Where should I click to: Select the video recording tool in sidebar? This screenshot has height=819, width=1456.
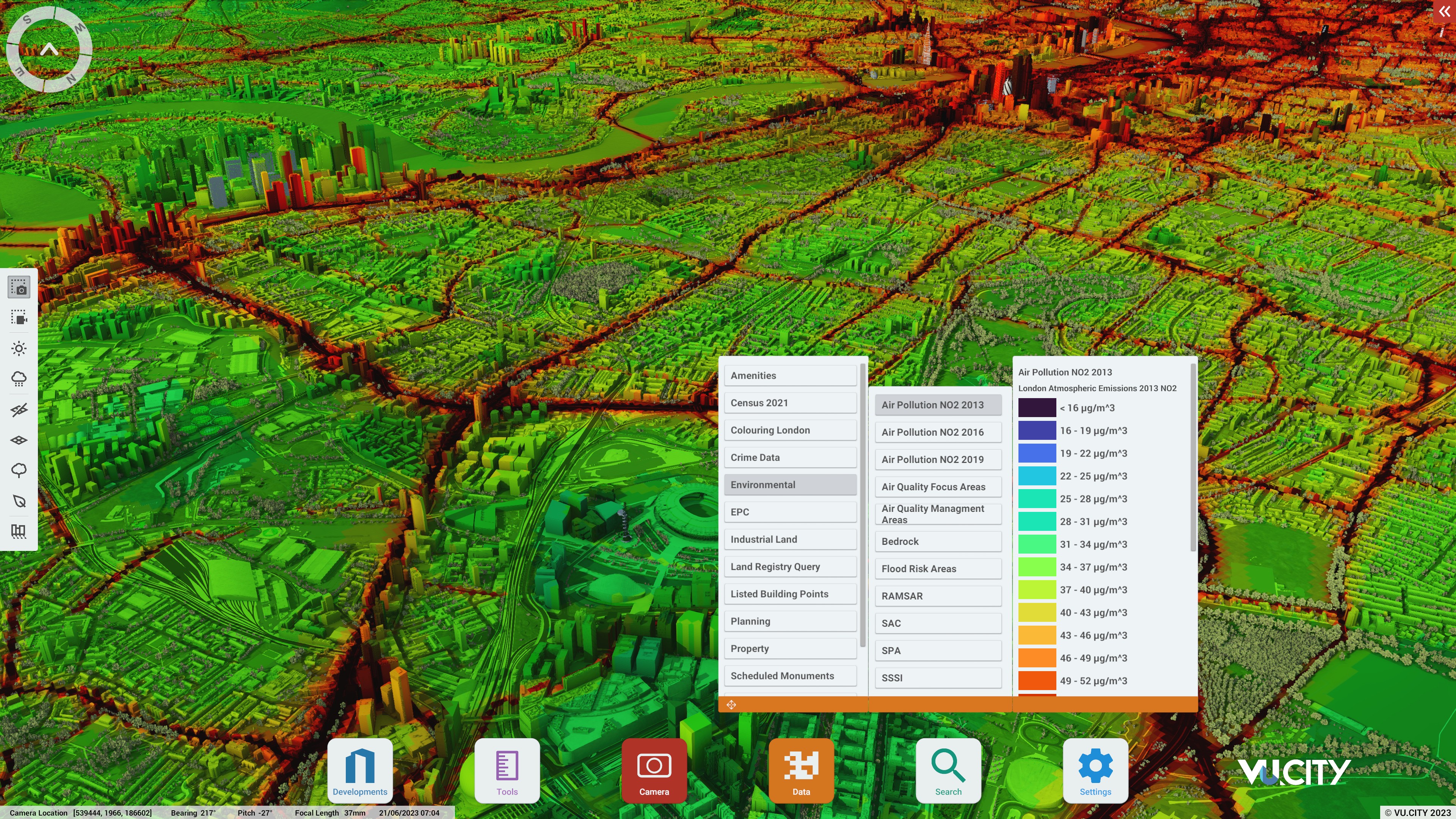pyautogui.click(x=19, y=318)
